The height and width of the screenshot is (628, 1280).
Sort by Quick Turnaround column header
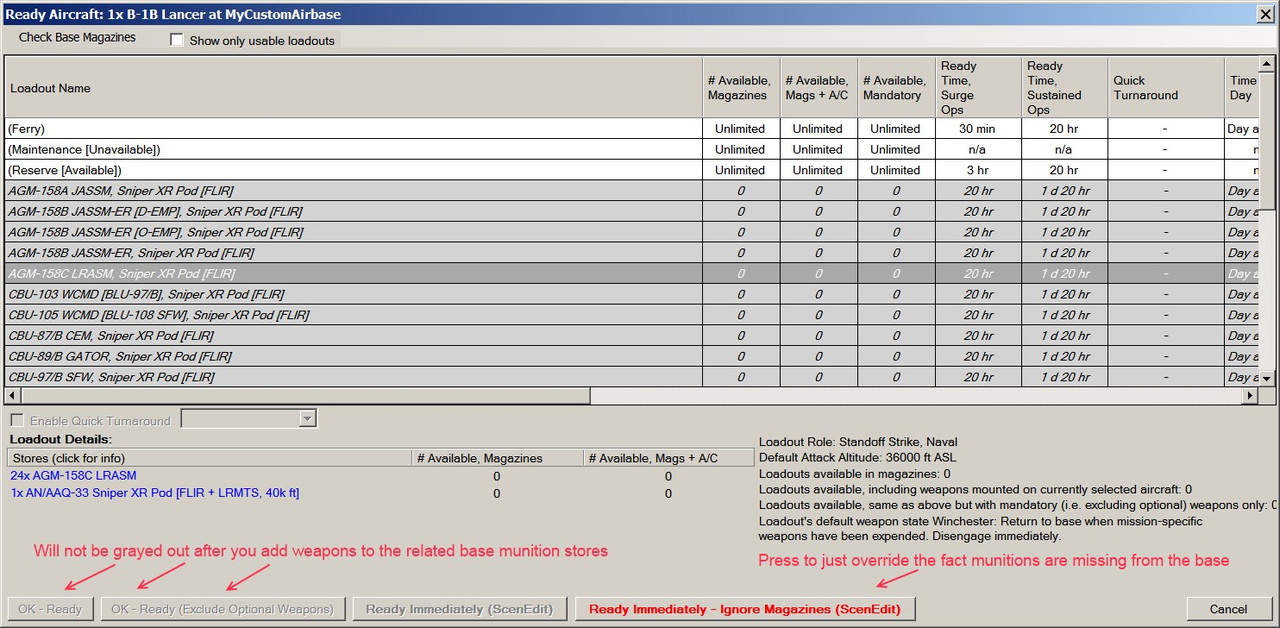(1166, 88)
